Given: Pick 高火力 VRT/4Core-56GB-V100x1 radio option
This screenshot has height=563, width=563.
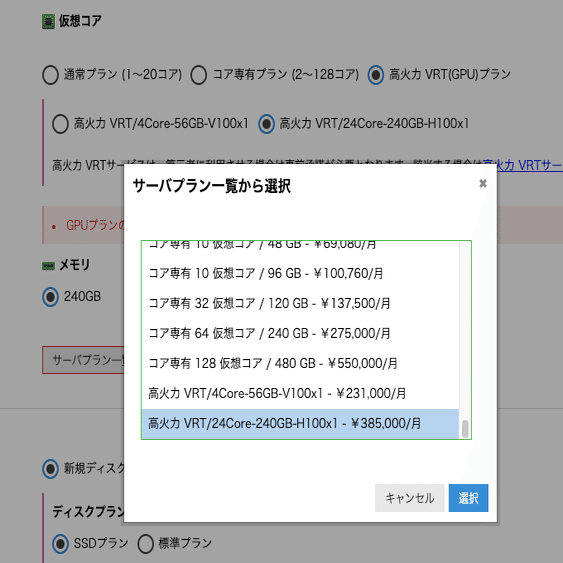Looking at the screenshot, I should [60, 124].
